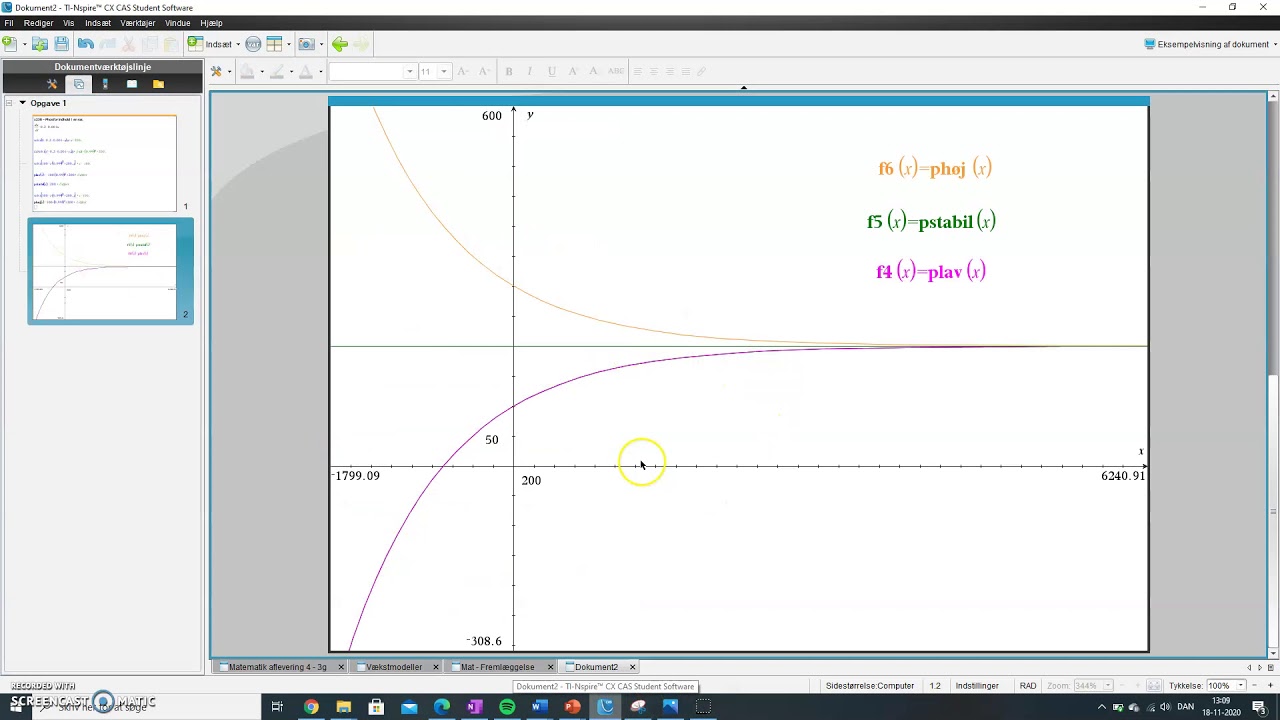This screenshot has width=1280, height=720.
Task: Open the Vindue menu
Action: [178, 23]
